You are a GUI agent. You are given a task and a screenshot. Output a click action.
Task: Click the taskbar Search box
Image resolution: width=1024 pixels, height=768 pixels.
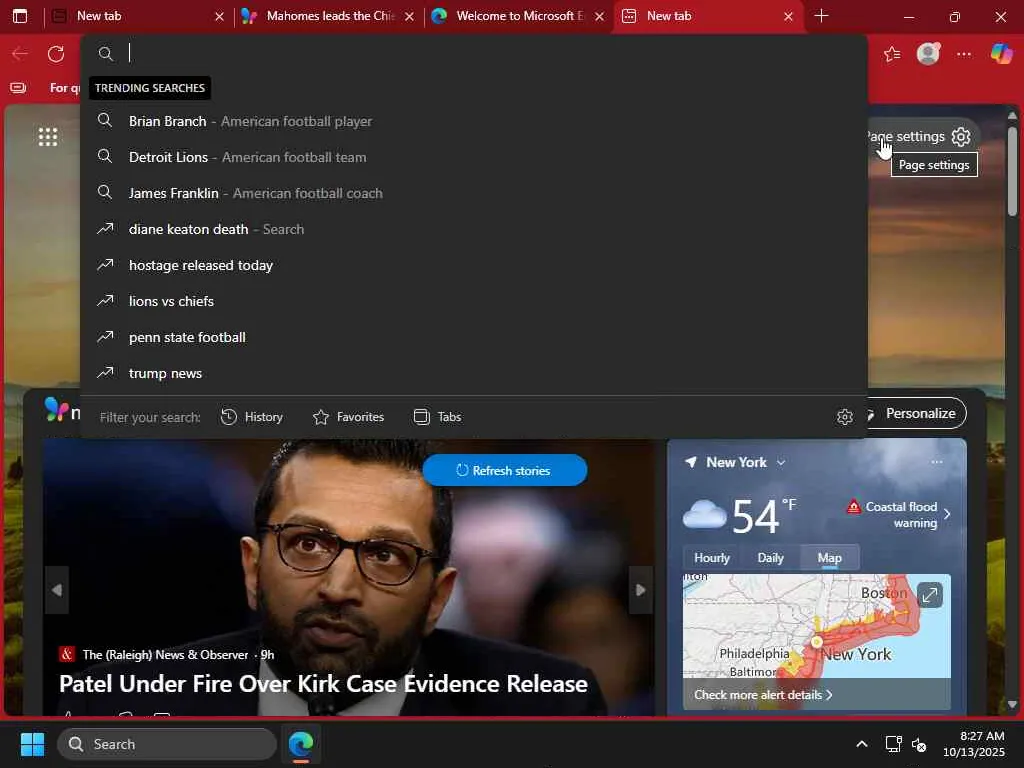click(167, 744)
